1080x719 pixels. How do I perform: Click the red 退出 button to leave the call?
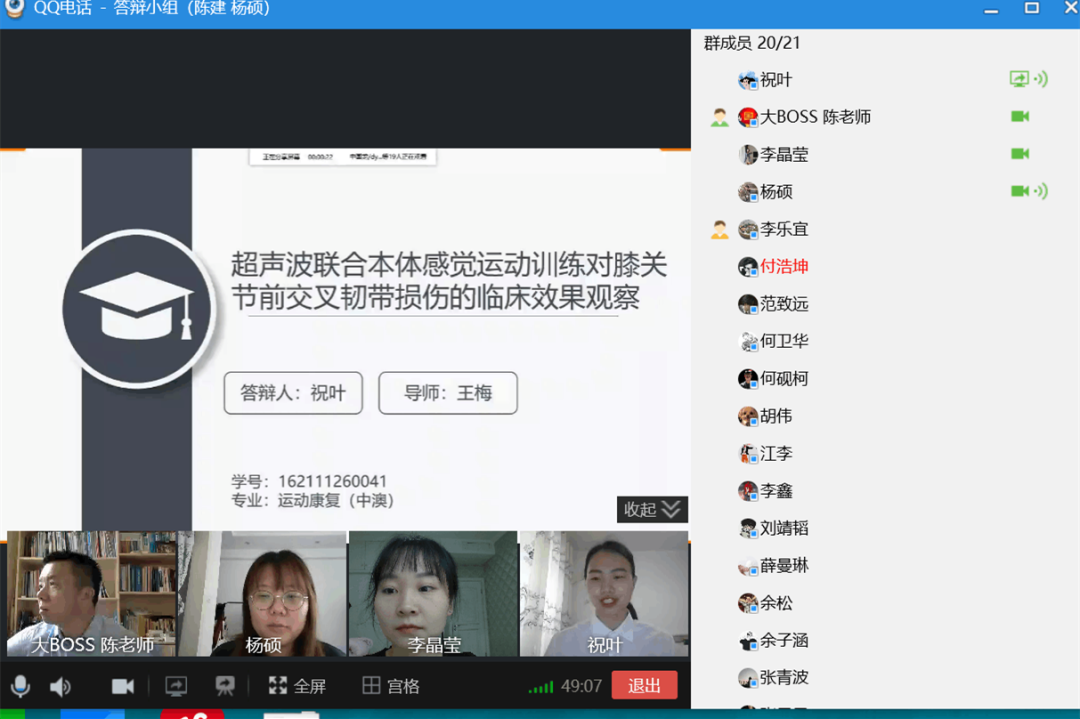point(644,686)
